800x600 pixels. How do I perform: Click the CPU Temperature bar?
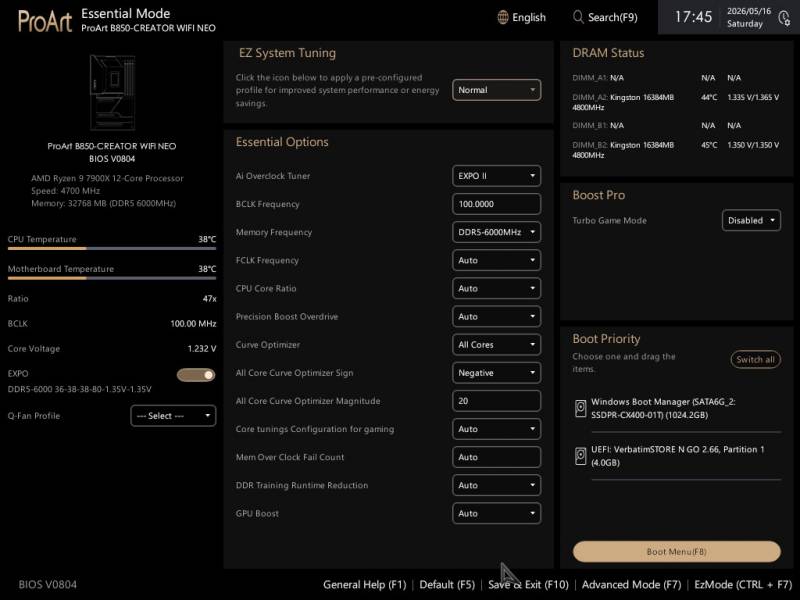click(112, 248)
